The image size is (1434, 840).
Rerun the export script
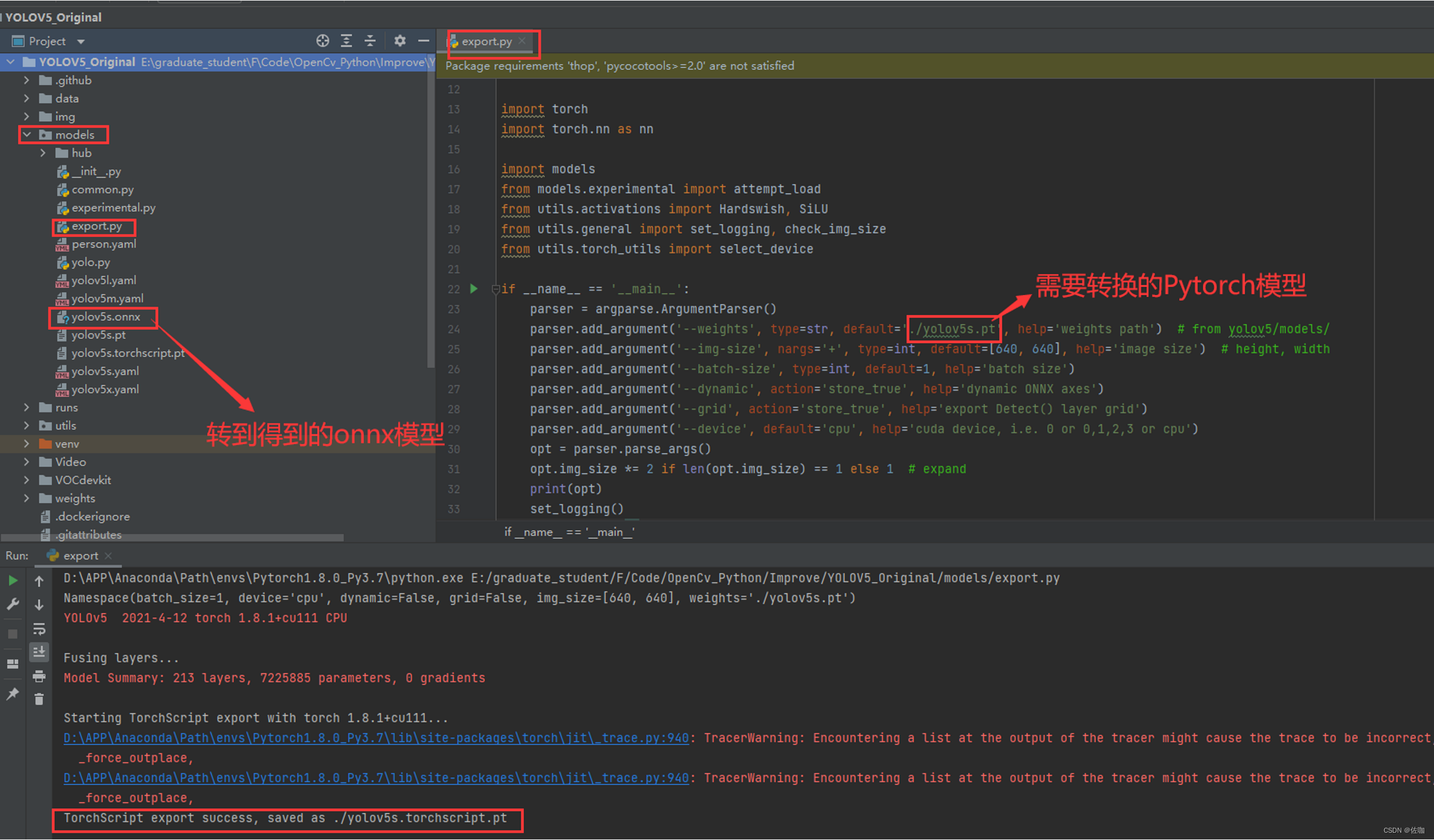point(13,581)
